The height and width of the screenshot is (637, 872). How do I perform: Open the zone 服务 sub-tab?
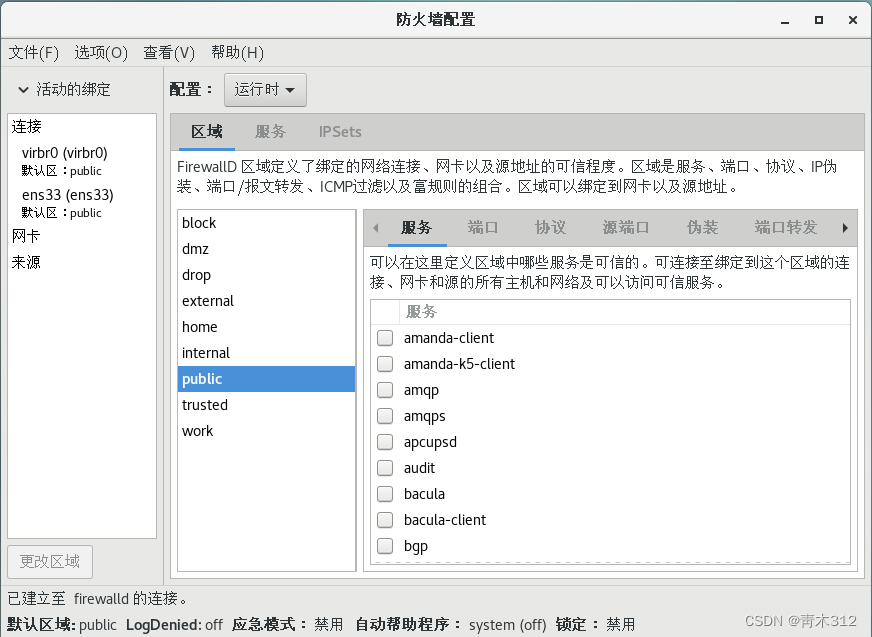[x=417, y=228]
